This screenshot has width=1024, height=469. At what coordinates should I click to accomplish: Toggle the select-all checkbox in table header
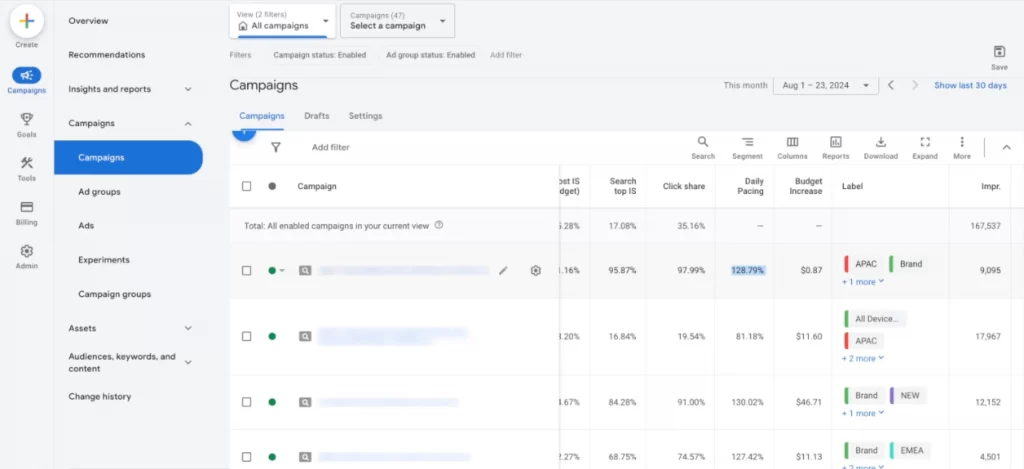click(247, 186)
